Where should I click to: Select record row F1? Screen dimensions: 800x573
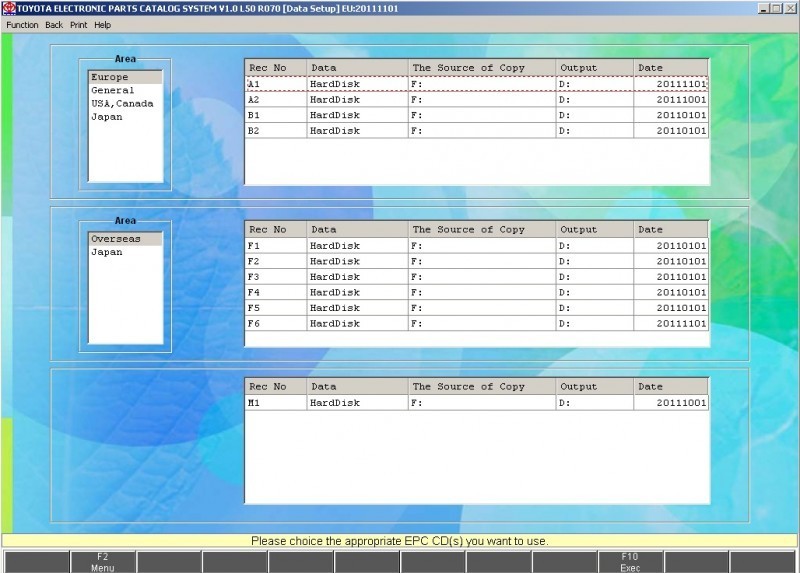[477, 245]
